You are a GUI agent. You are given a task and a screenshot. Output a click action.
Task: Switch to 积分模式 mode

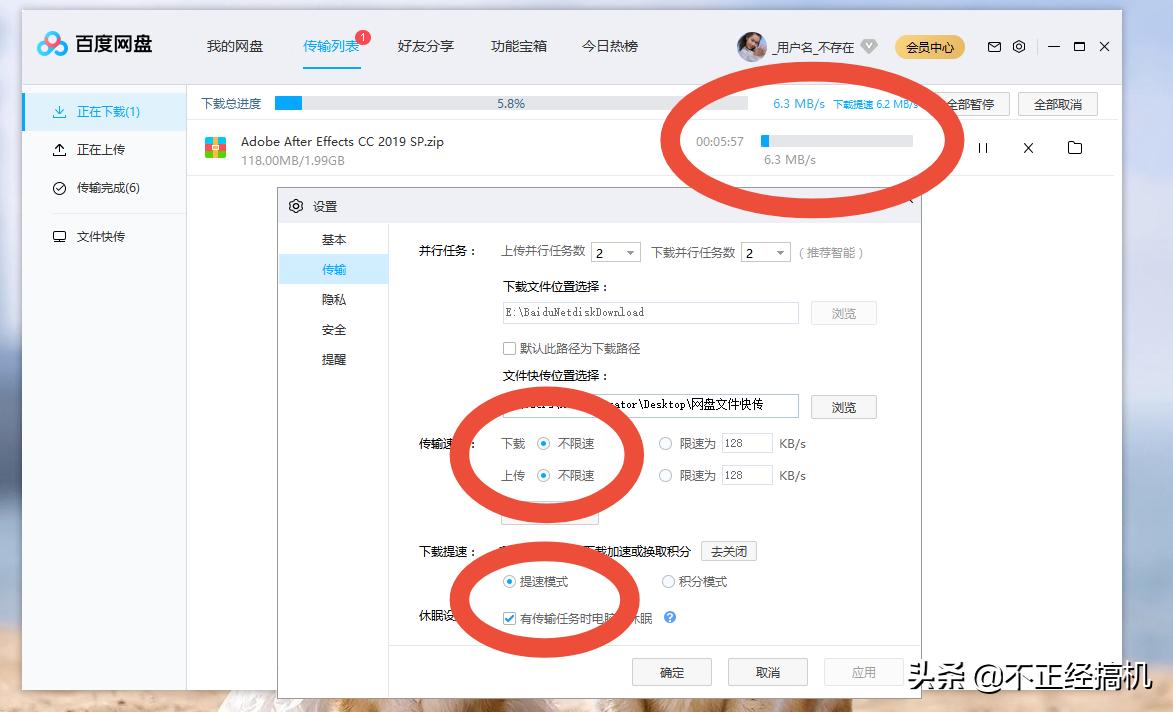pyautogui.click(x=667, y=581)
